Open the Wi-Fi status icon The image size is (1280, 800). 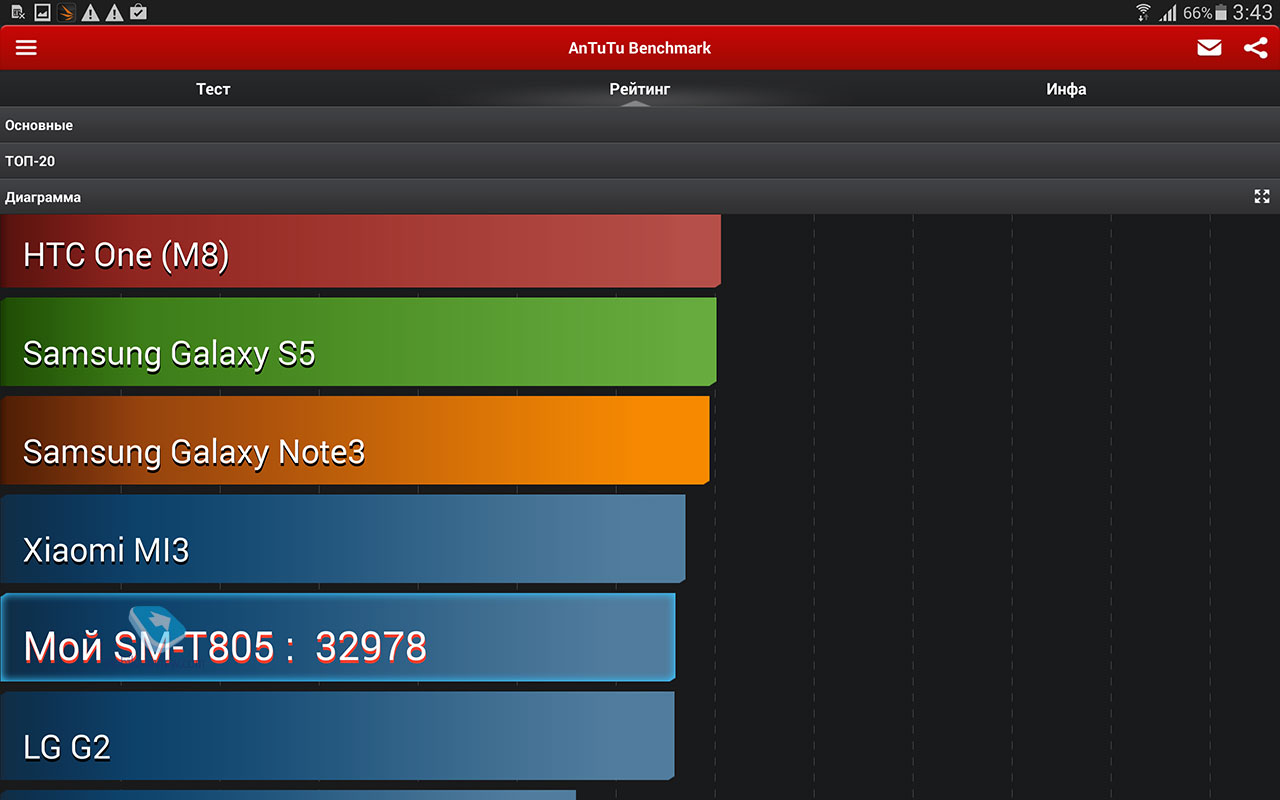(x=1143, y=13)
